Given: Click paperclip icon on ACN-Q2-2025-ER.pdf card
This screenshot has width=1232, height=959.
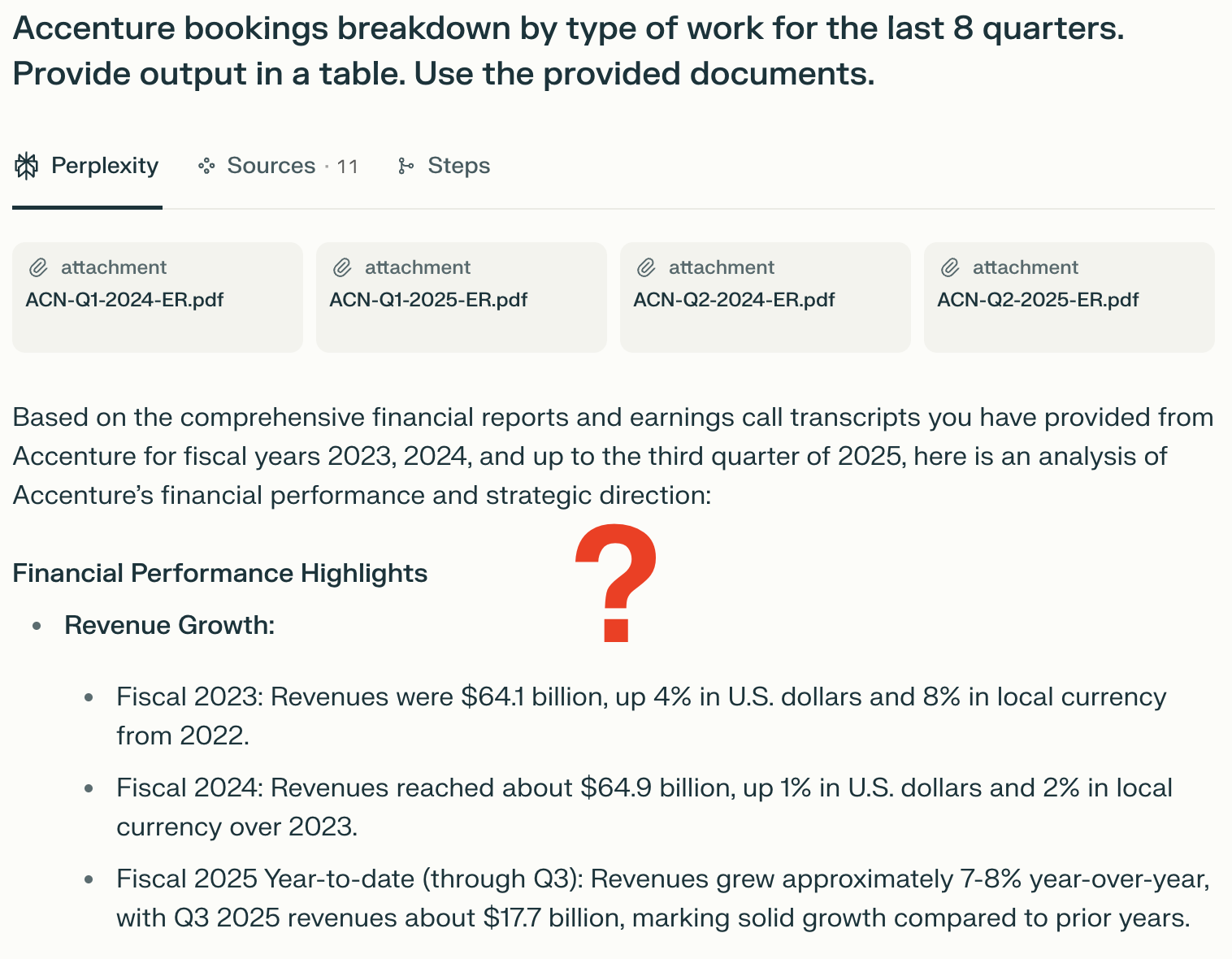Looking at the screenshot, I should [950, 267].
